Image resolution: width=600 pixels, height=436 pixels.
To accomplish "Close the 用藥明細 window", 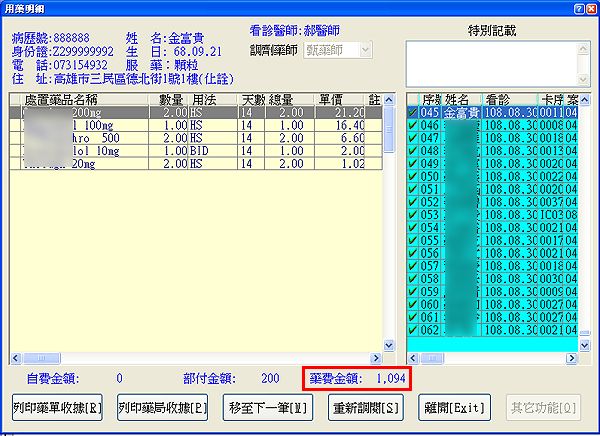I will (x=590, y=8).
